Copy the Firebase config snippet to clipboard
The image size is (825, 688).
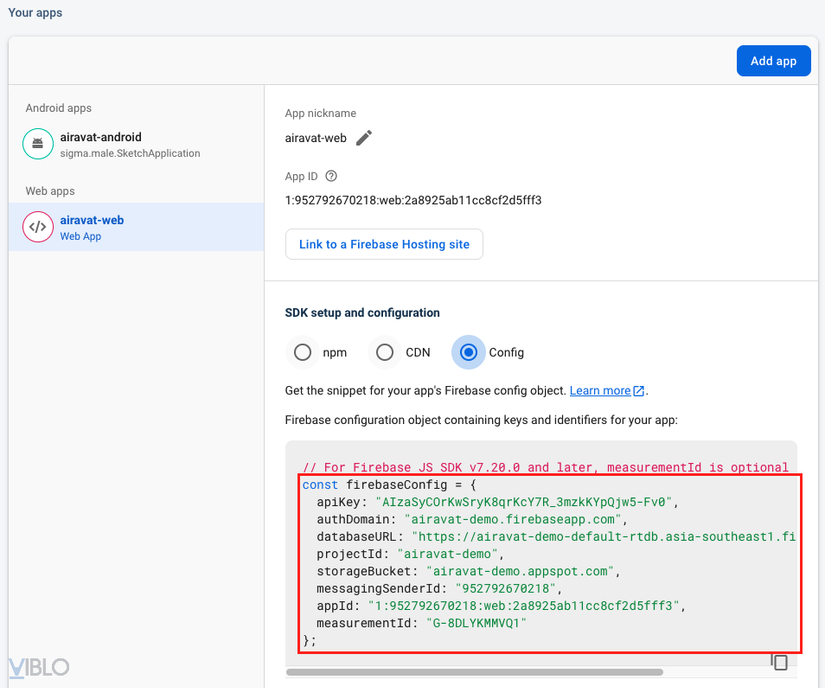(x=780, y=661)
